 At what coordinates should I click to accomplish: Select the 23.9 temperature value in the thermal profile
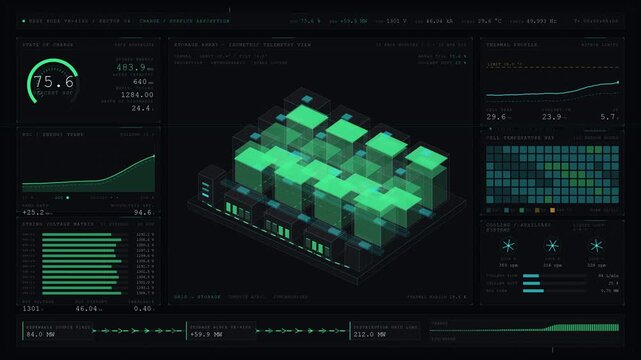coord(551,117)
